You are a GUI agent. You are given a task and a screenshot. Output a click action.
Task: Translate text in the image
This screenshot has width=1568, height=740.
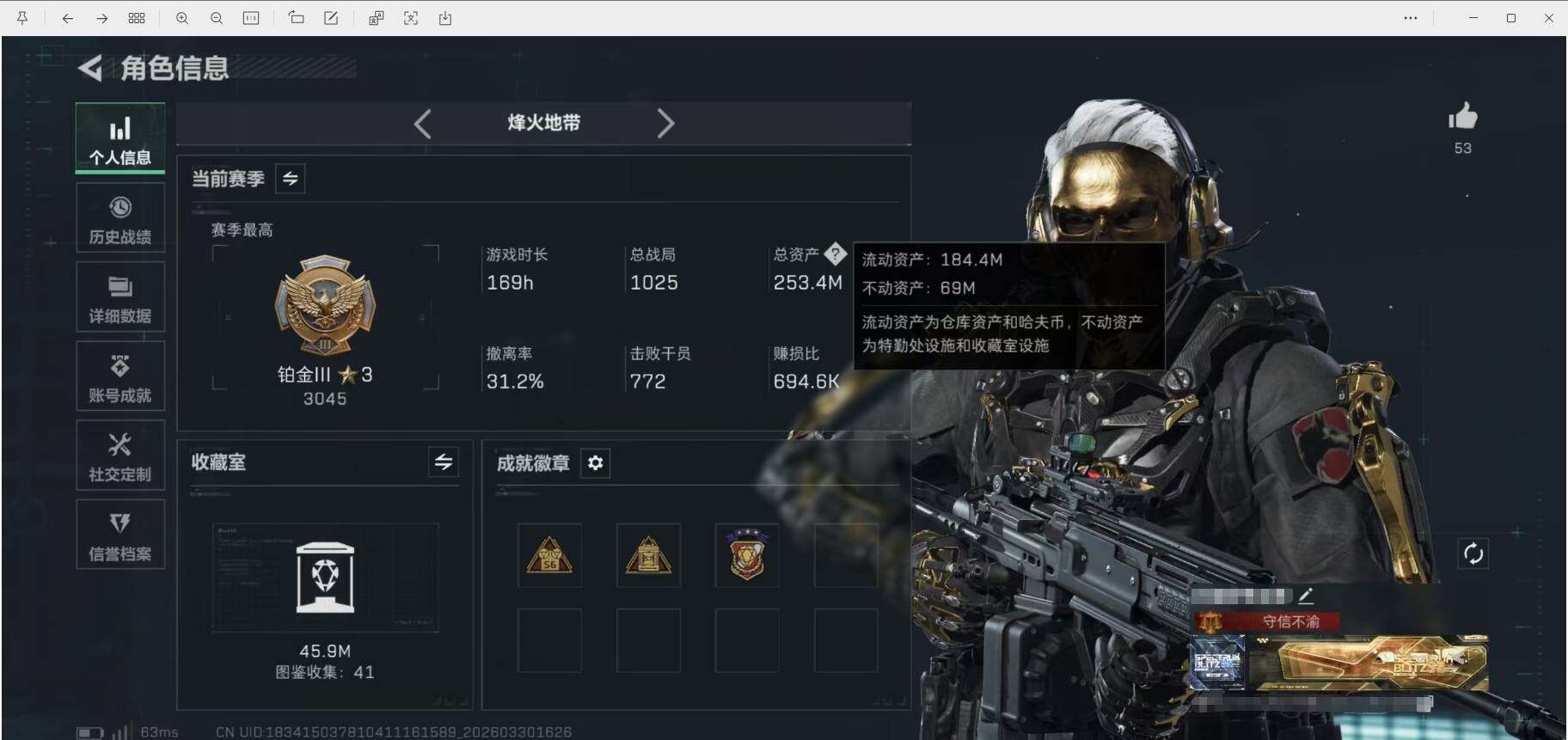[376, 18]
